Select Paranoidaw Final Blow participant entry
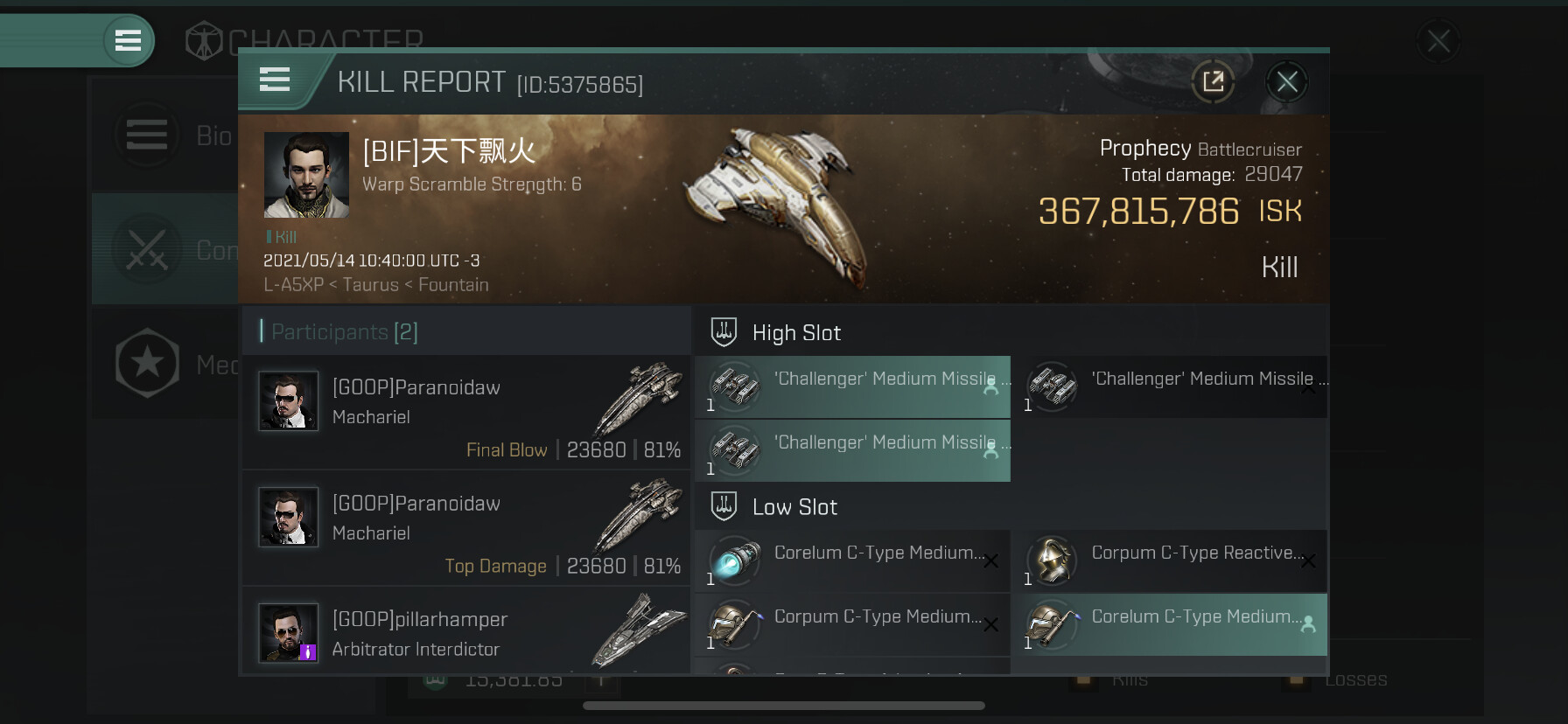The width and height of the screenshot is (1568, 724). [465, 413]
